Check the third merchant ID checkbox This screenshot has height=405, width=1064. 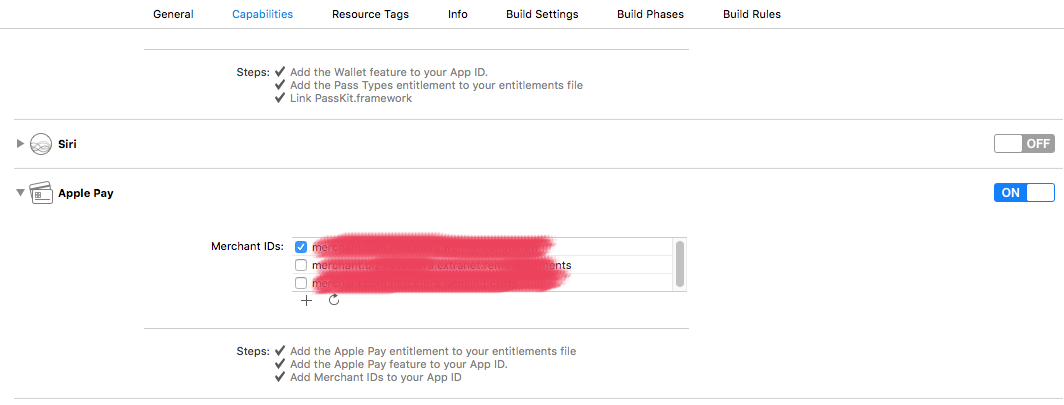tap(301, 283)
